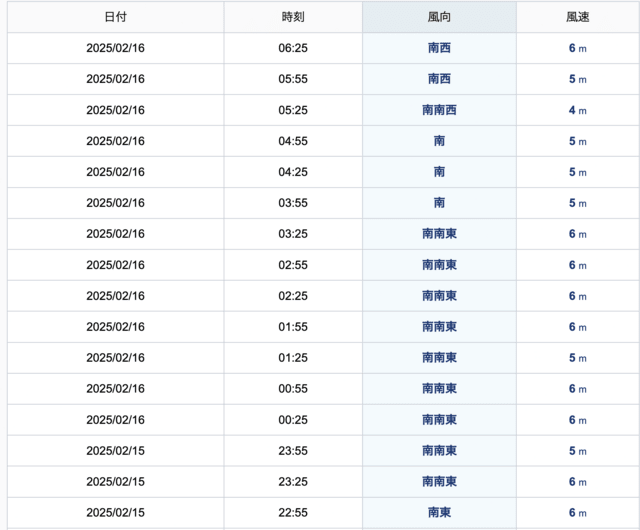640x530 pixels.
Task: Click 南 wind direction at 04:55
Action: [x=439, y=141]
